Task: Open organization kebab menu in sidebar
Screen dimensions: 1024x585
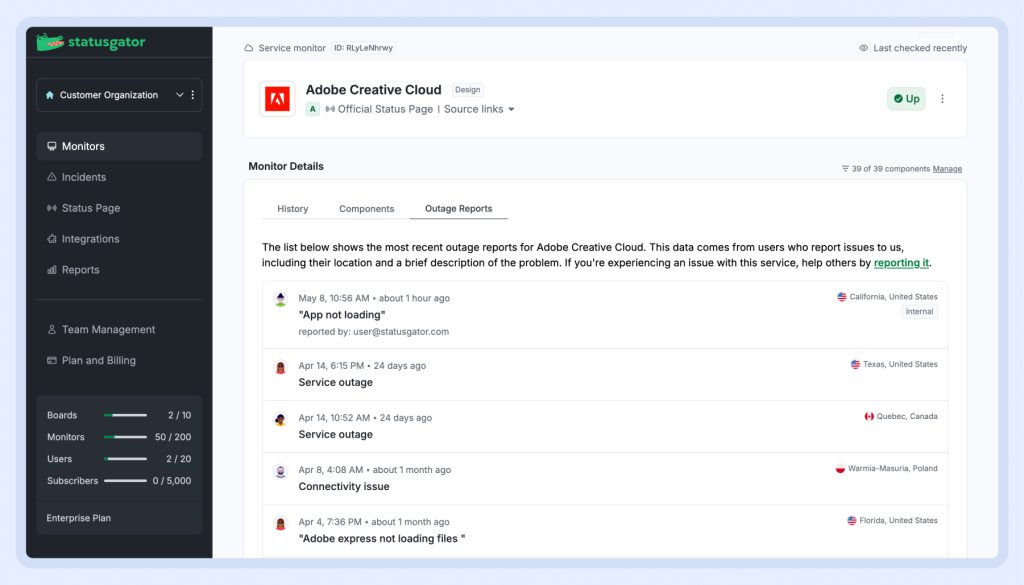Action: [193, 95]
